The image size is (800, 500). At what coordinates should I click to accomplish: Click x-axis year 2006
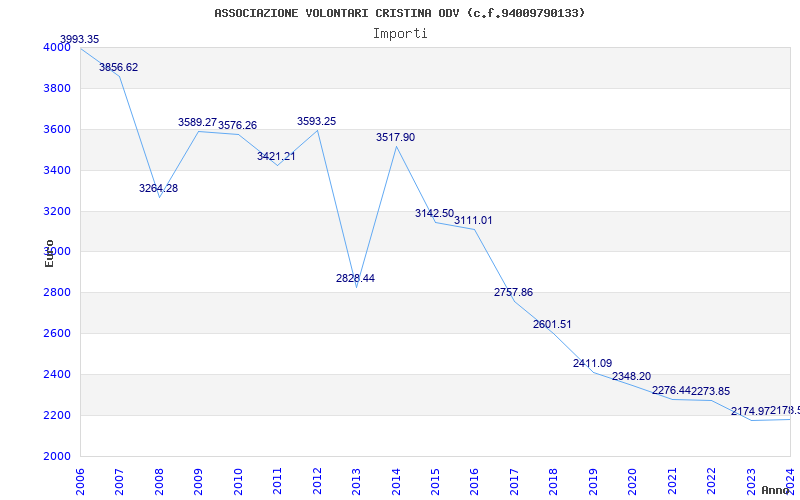tap(81, 482)
